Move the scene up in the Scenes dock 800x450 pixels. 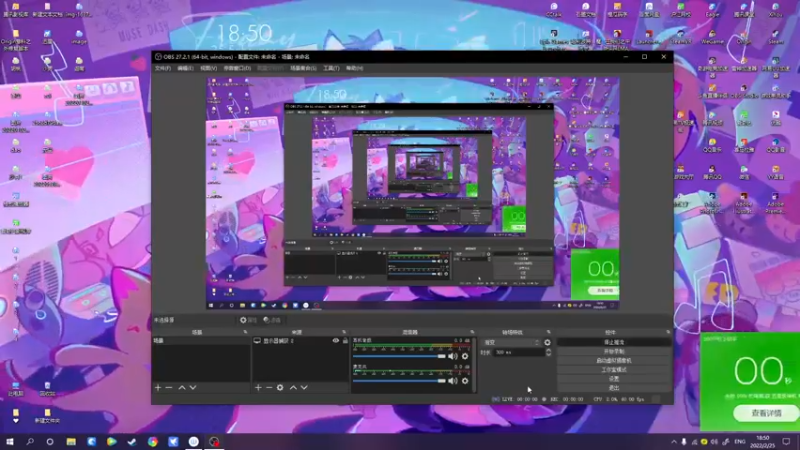(182, 388)
